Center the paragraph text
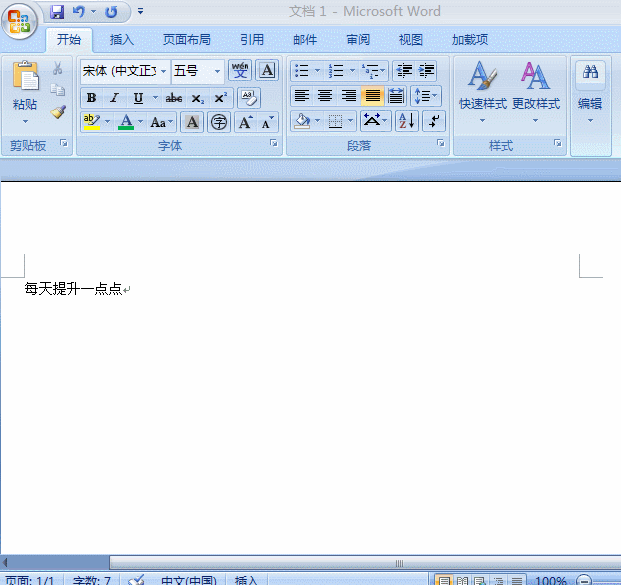 (x=325, y=96)
